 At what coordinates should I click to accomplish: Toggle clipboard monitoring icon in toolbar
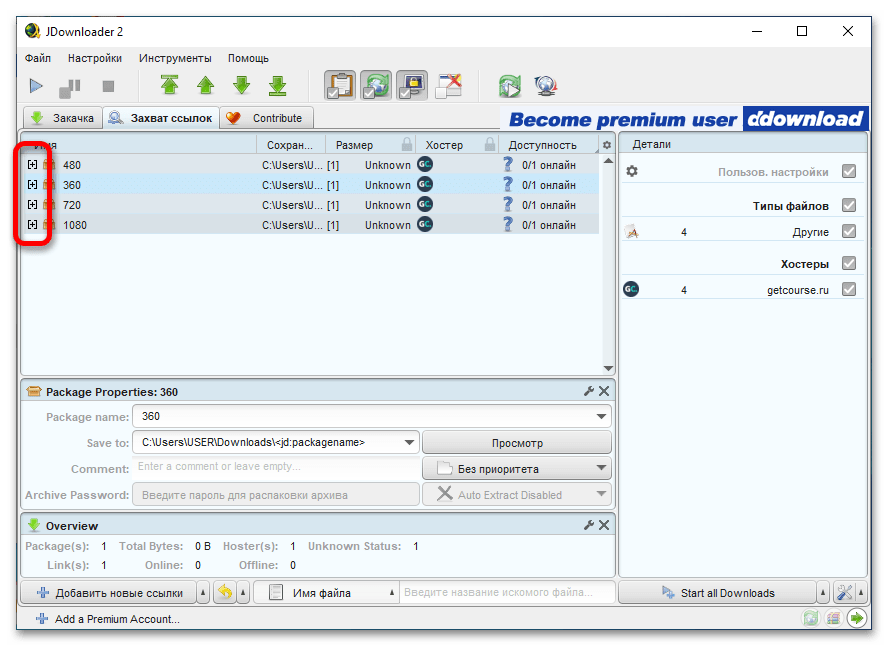[340, 85]
